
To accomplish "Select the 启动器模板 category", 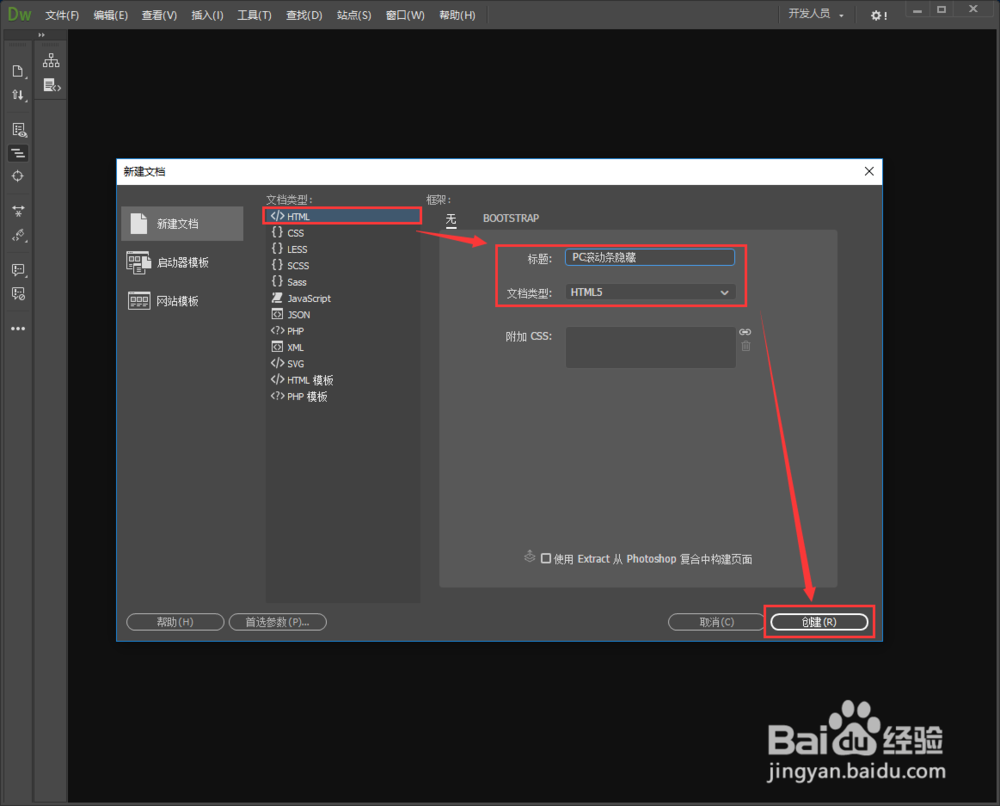I will [182, 264].
